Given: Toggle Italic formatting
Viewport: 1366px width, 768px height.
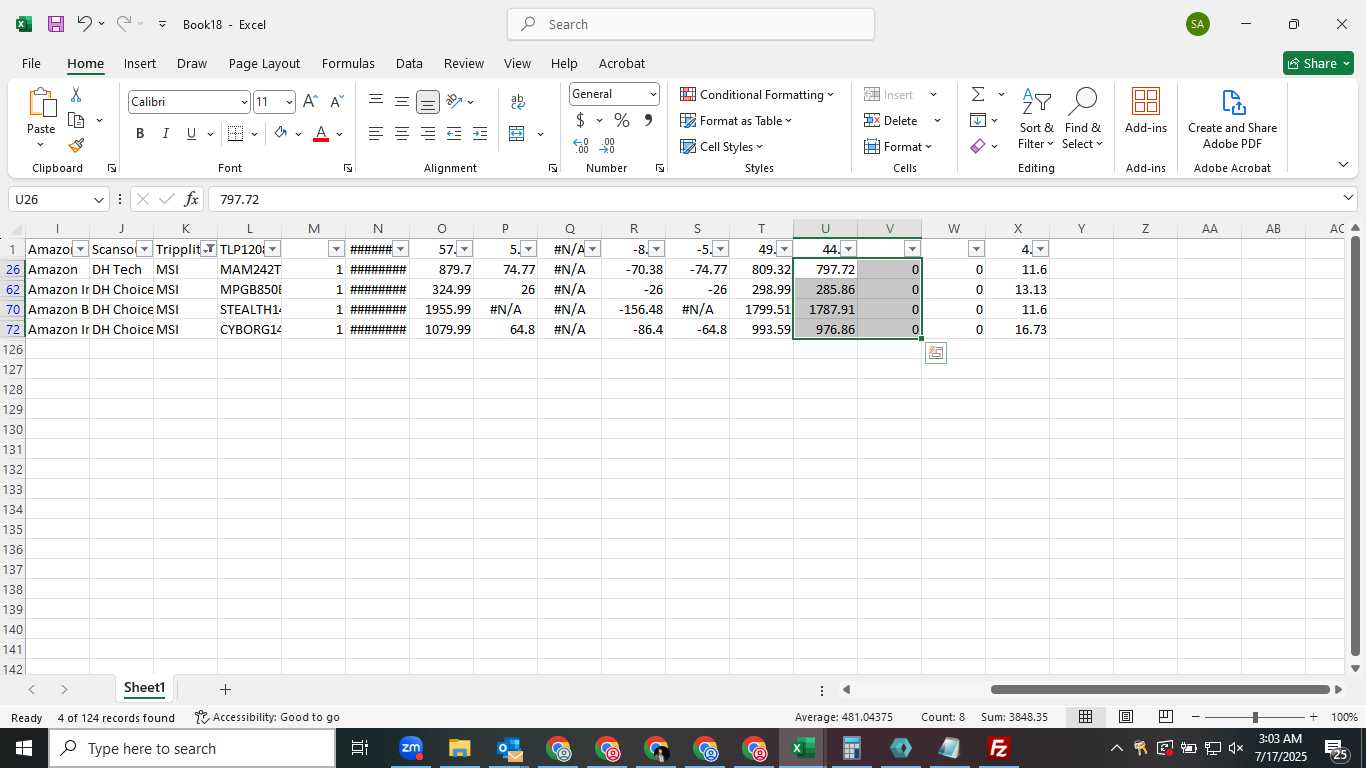Looking at the screenshot, I should tap(166, 134).
